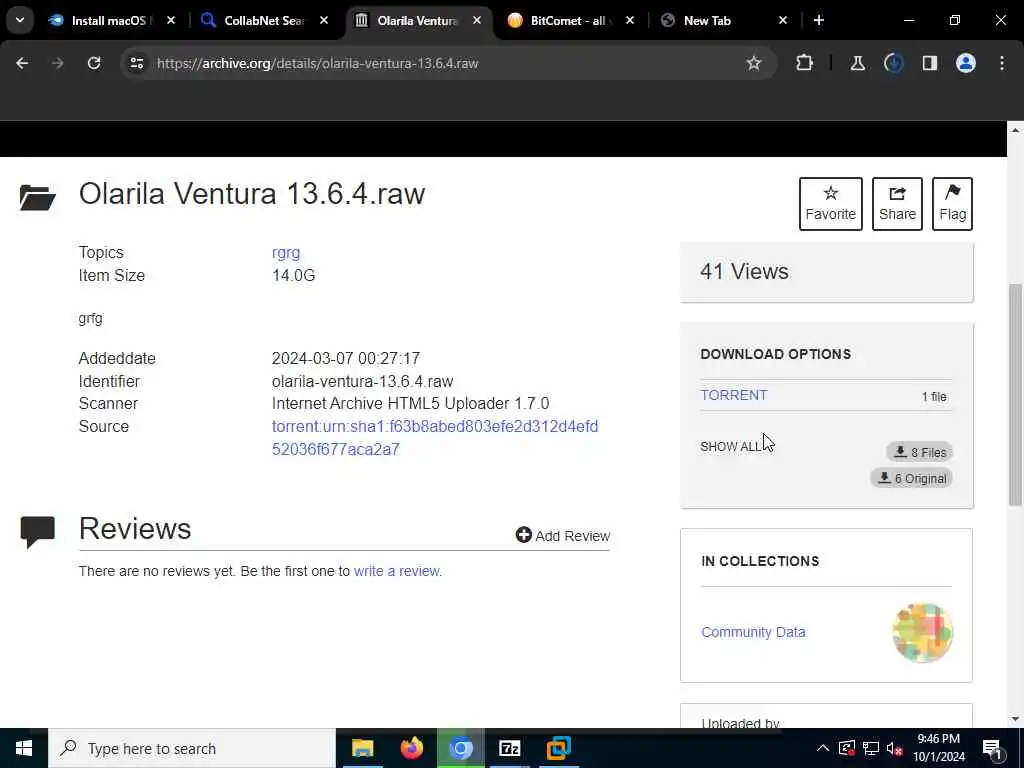Click the Favorite star button
This screenshot has height=768, width=1024.
(831, 204)
